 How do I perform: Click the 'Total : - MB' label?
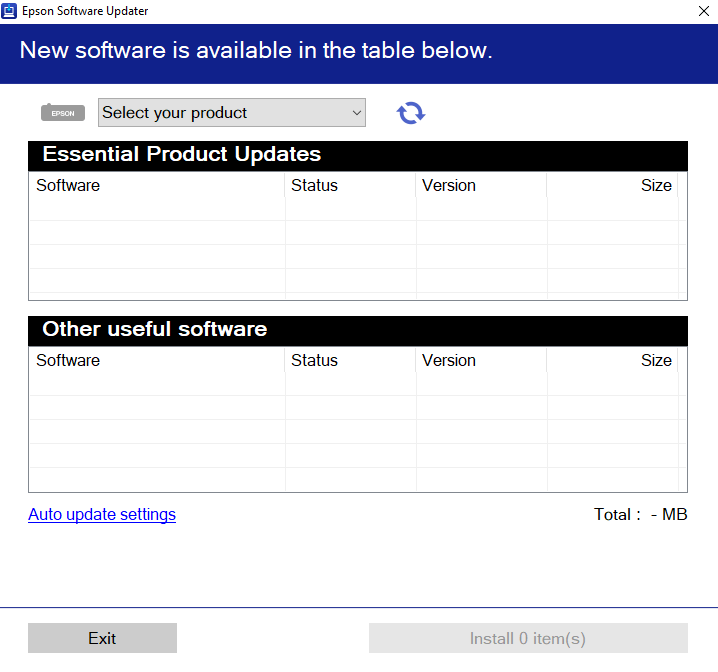point(641,515)
